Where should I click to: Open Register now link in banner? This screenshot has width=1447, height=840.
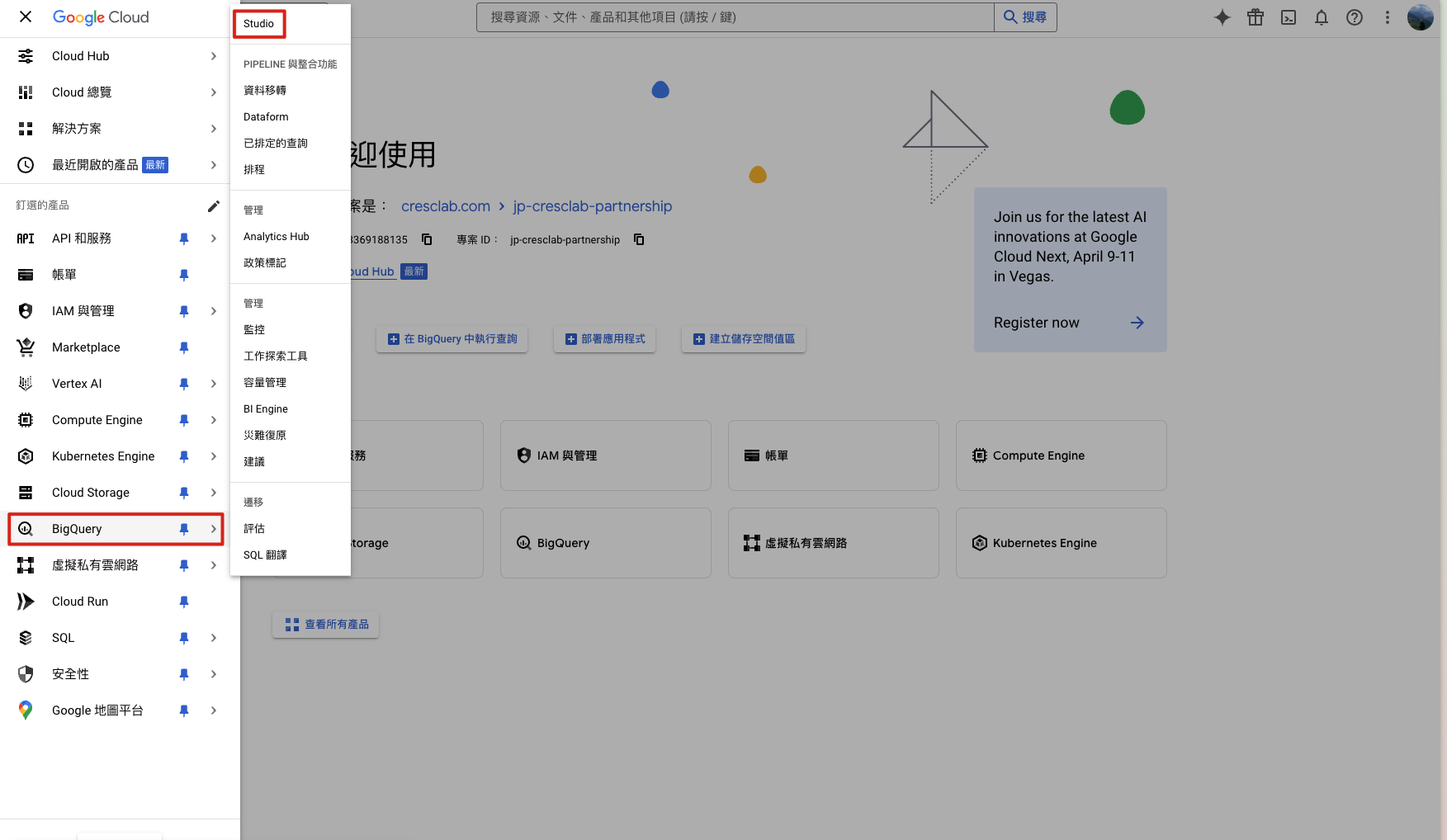1070,323
